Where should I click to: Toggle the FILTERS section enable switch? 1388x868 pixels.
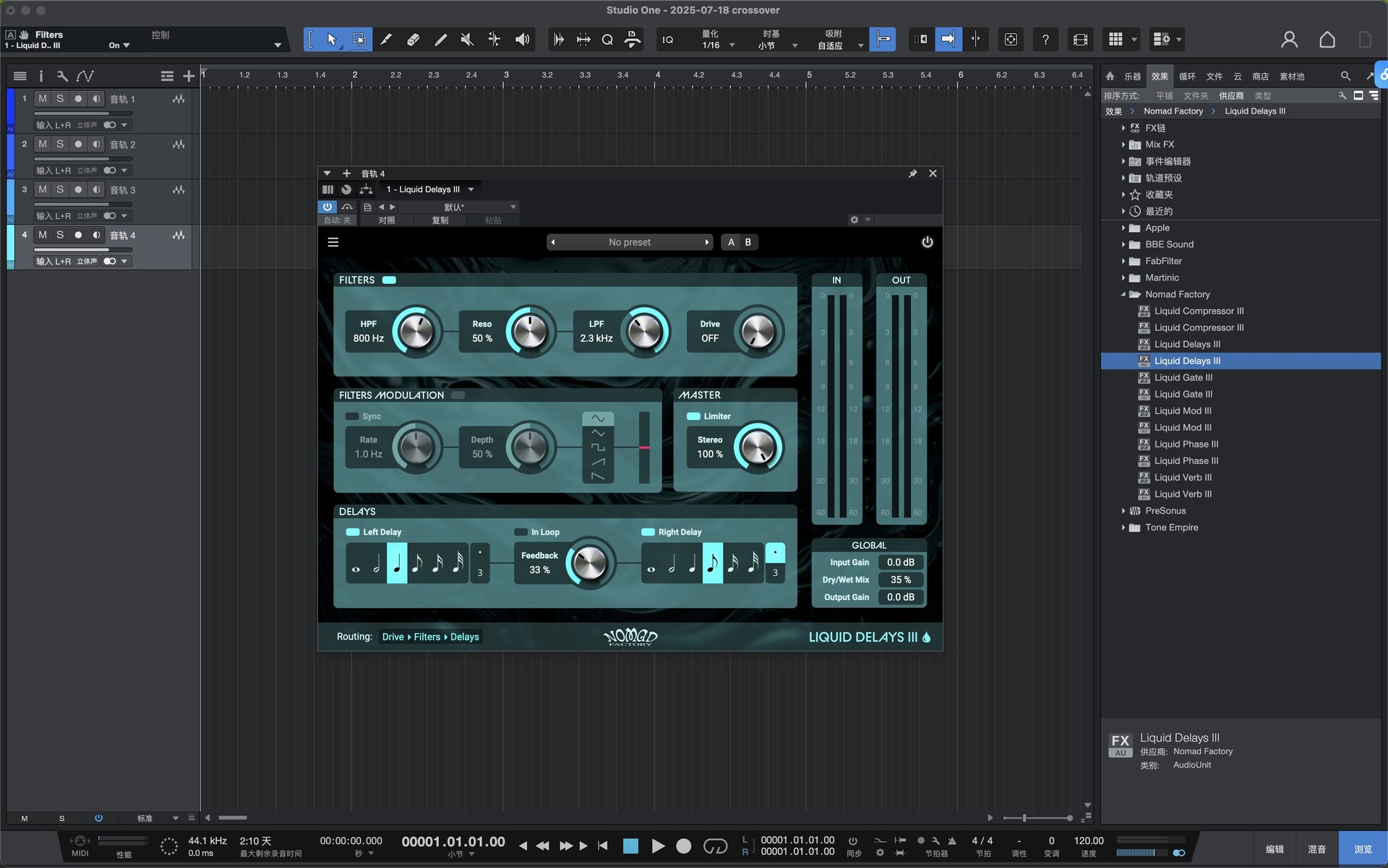pos(389,280)
